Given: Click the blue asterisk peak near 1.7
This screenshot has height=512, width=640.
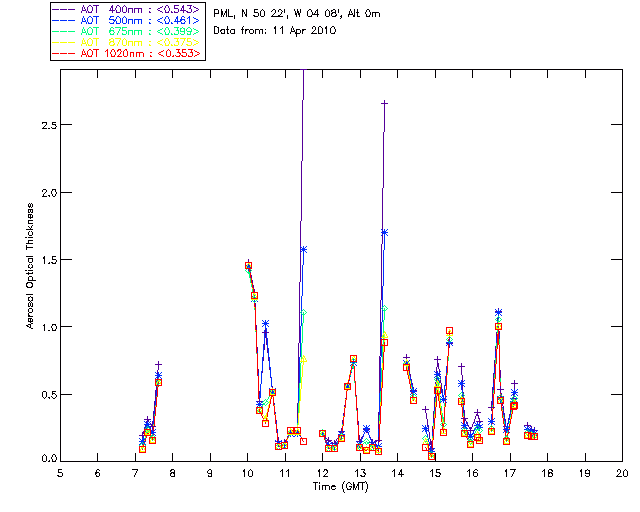Looking at the screenshot, I should click(x=384, y=232).
